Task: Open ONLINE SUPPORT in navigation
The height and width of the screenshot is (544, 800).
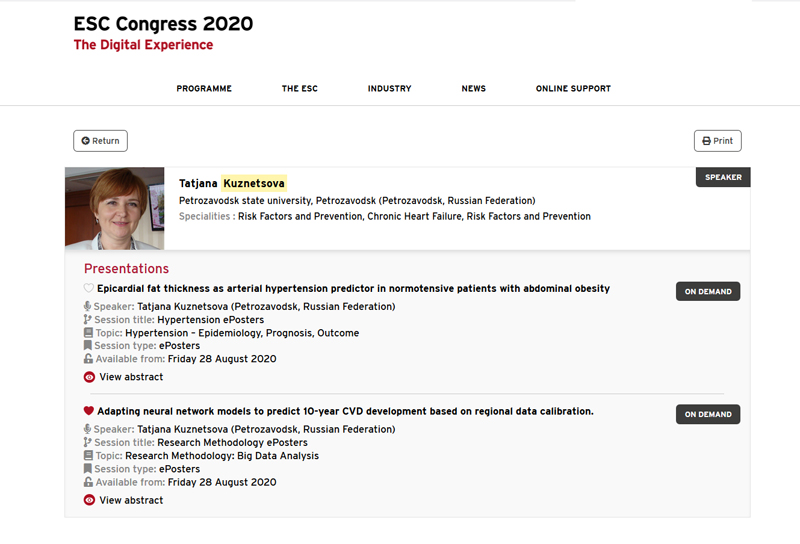Action: pos(573,88)
